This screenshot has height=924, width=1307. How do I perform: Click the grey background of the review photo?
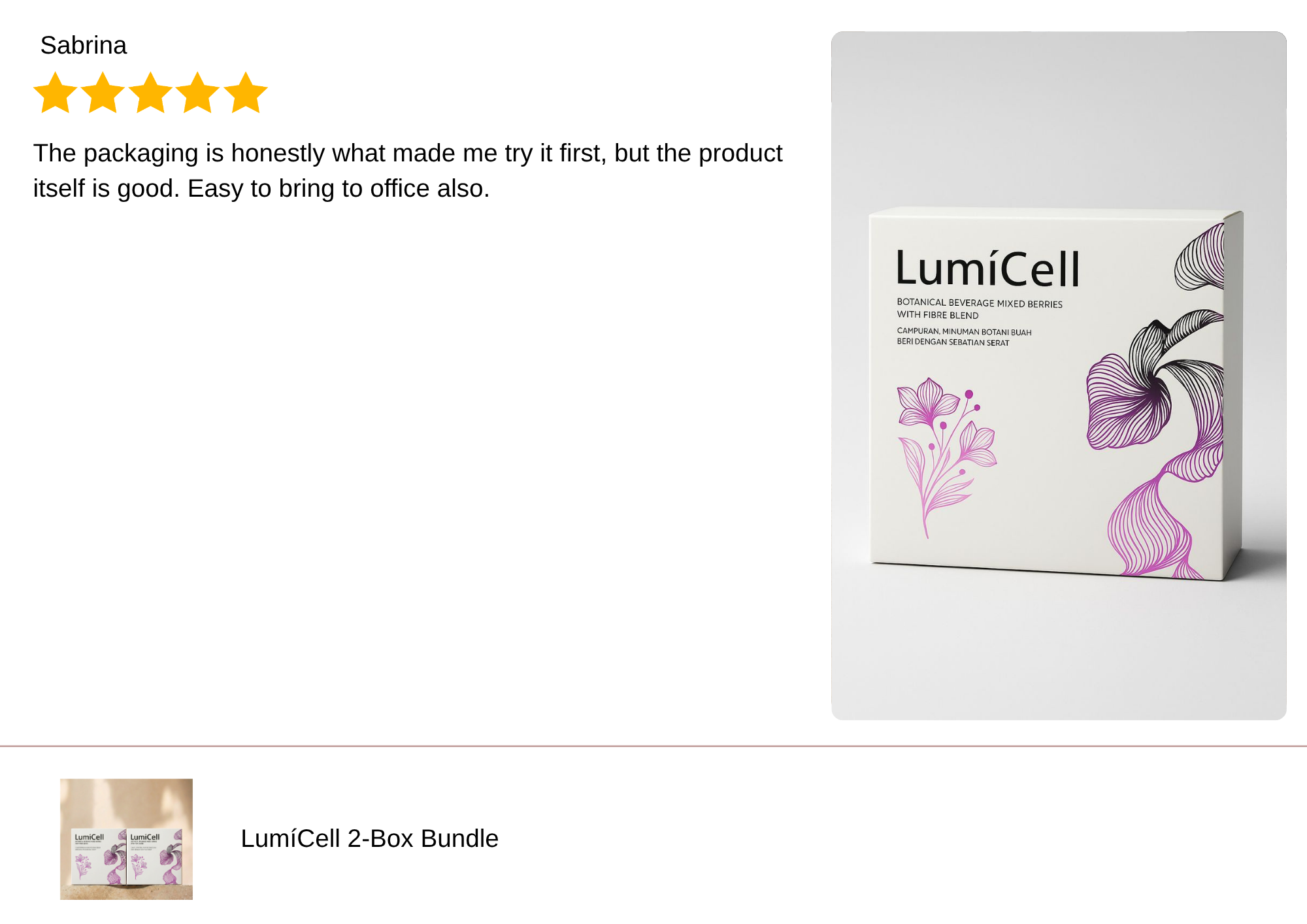click(1059, 118)
